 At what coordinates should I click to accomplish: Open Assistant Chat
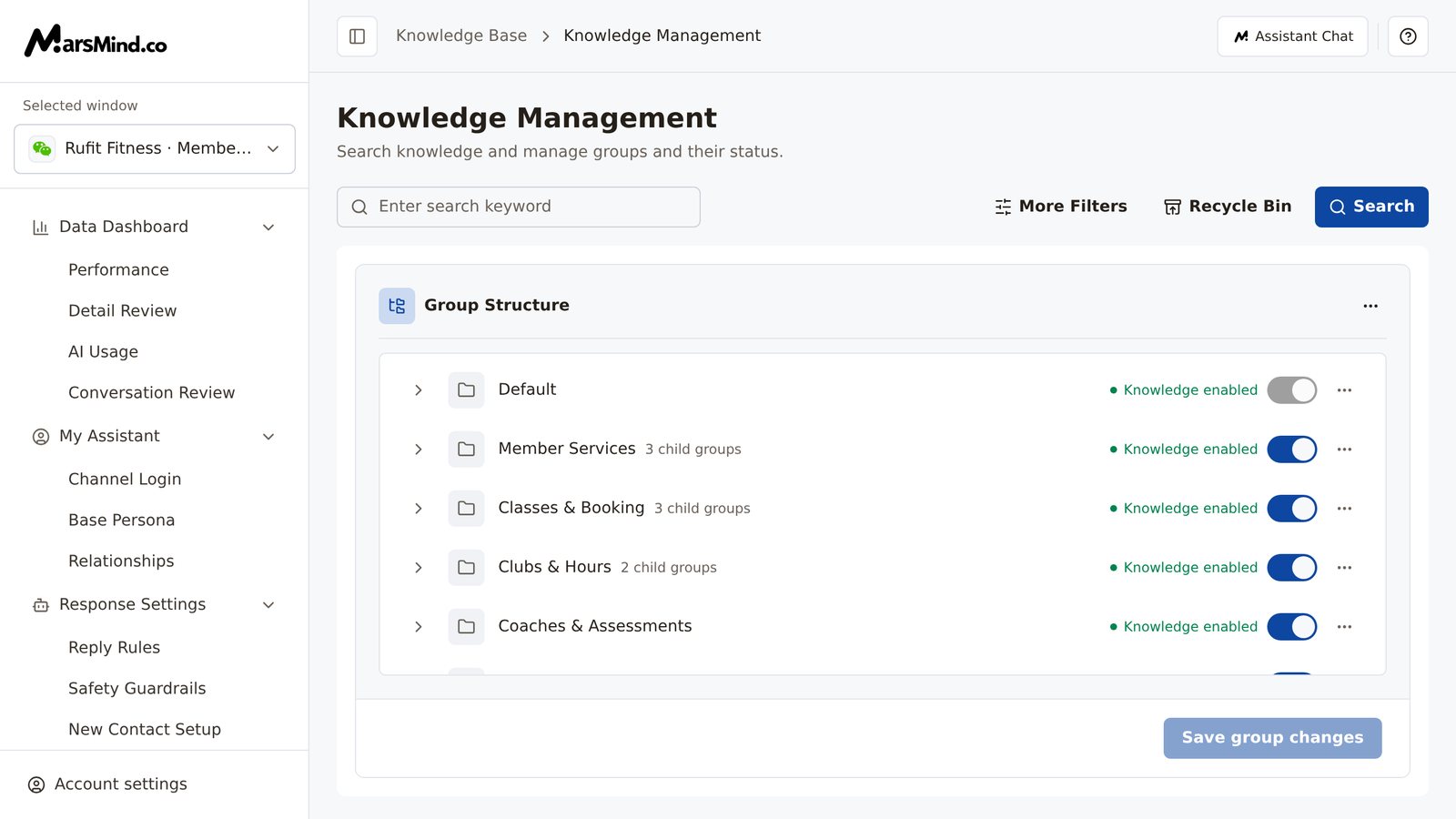click(x=1292, y=36)
